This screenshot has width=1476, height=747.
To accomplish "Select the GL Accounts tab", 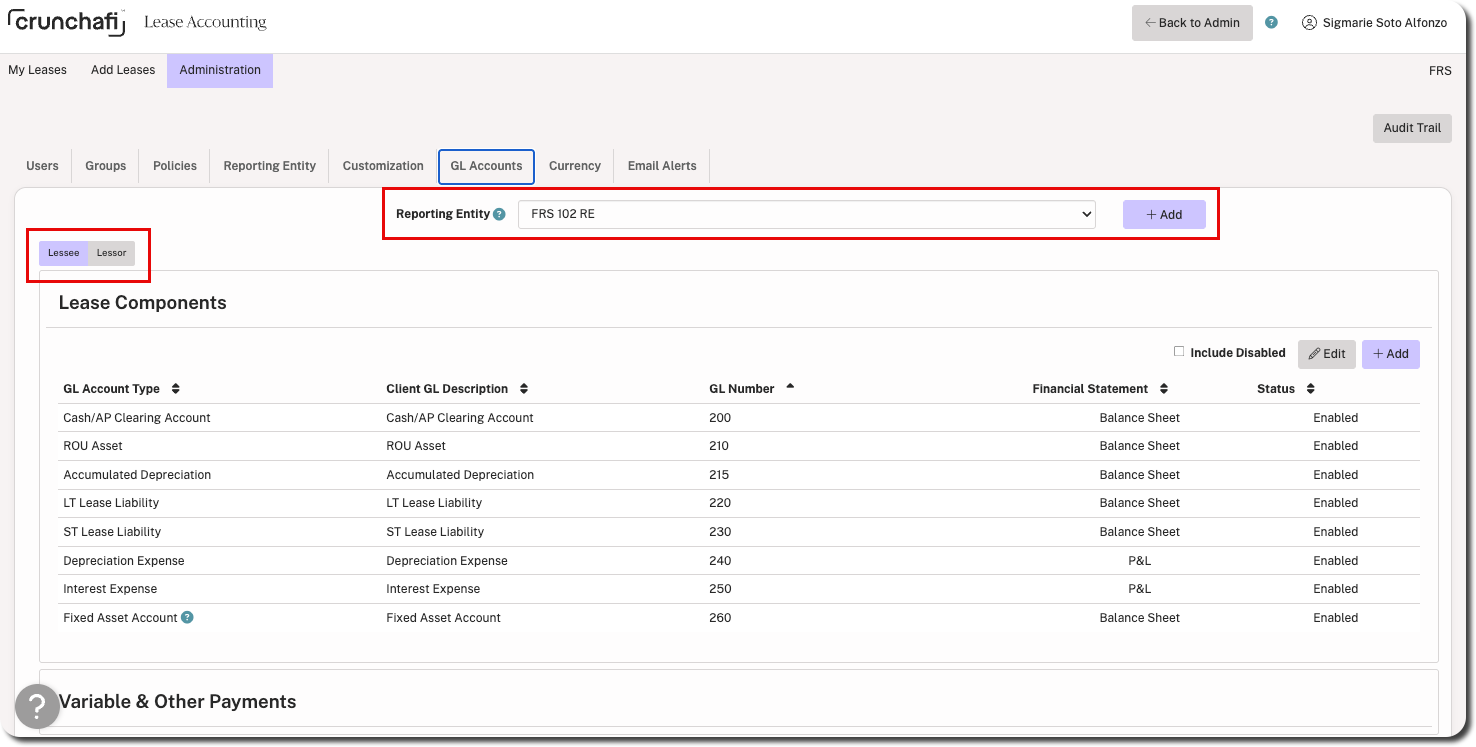I will pyautogui.click(x=486, y=166).
